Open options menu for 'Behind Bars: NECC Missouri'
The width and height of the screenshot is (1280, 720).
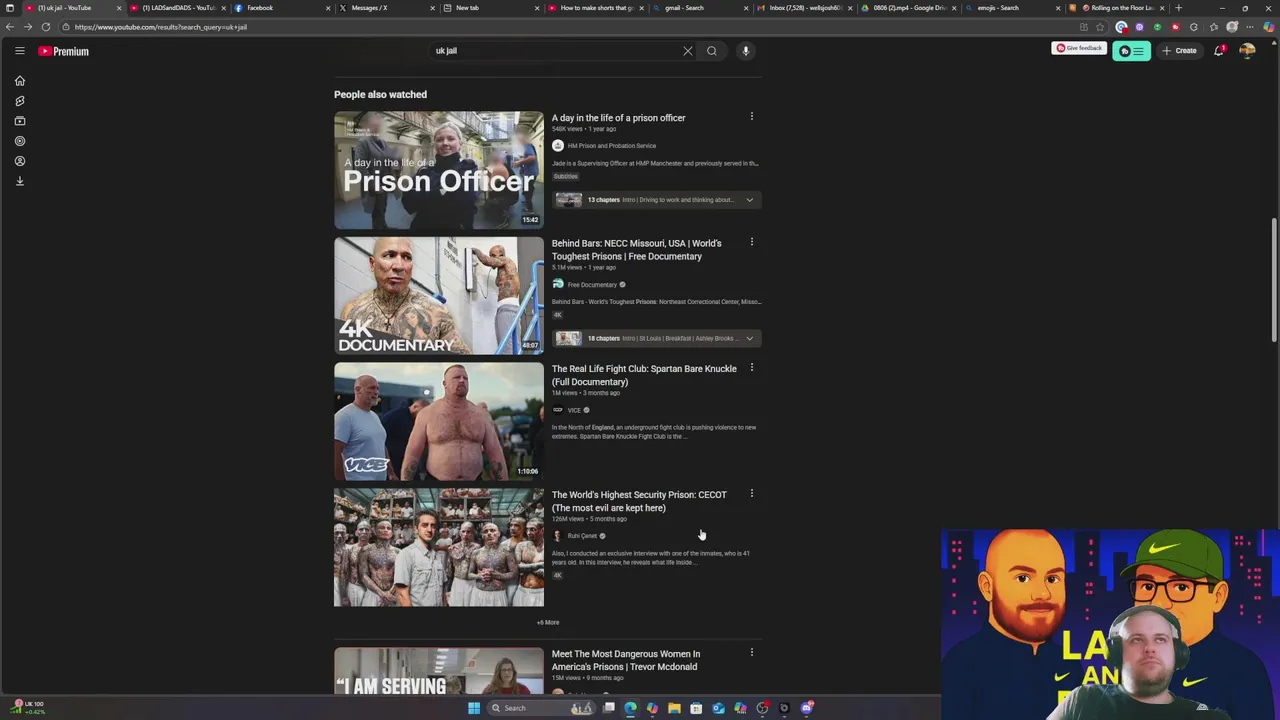tap(752, 242)
